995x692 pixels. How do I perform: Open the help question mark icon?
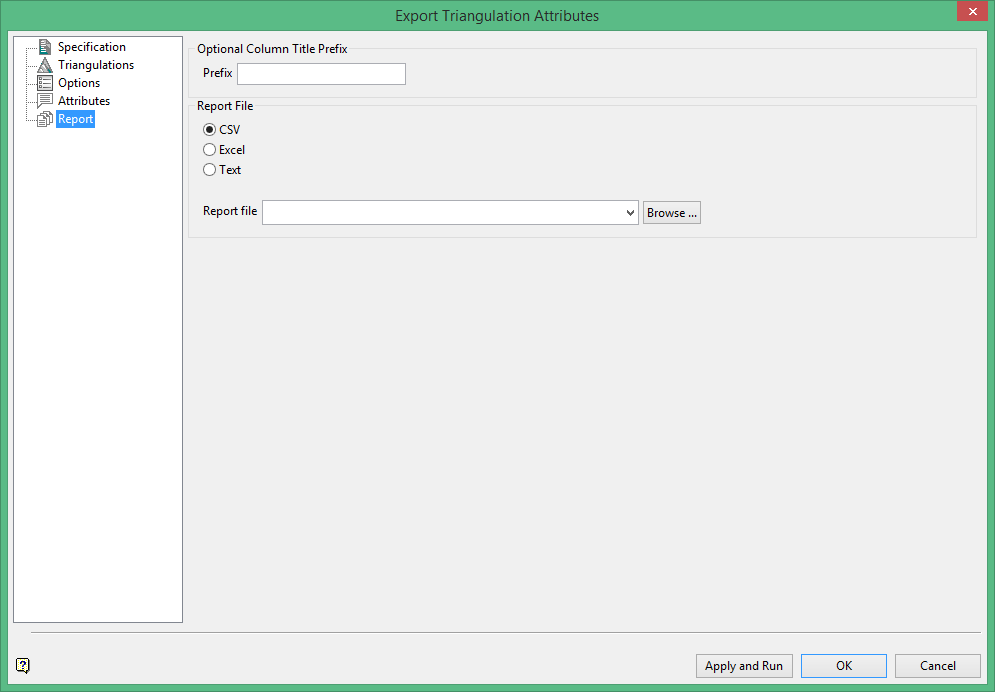(x=23, y=665)
